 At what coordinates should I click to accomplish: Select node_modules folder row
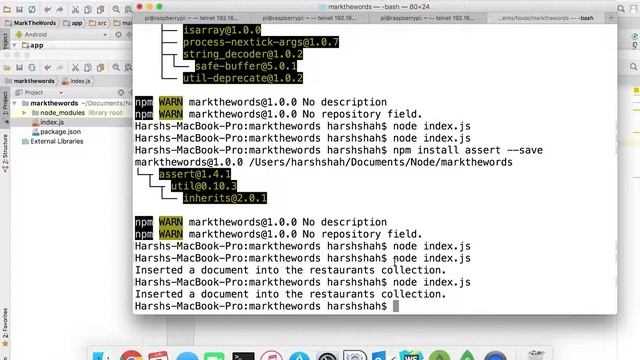71,113
